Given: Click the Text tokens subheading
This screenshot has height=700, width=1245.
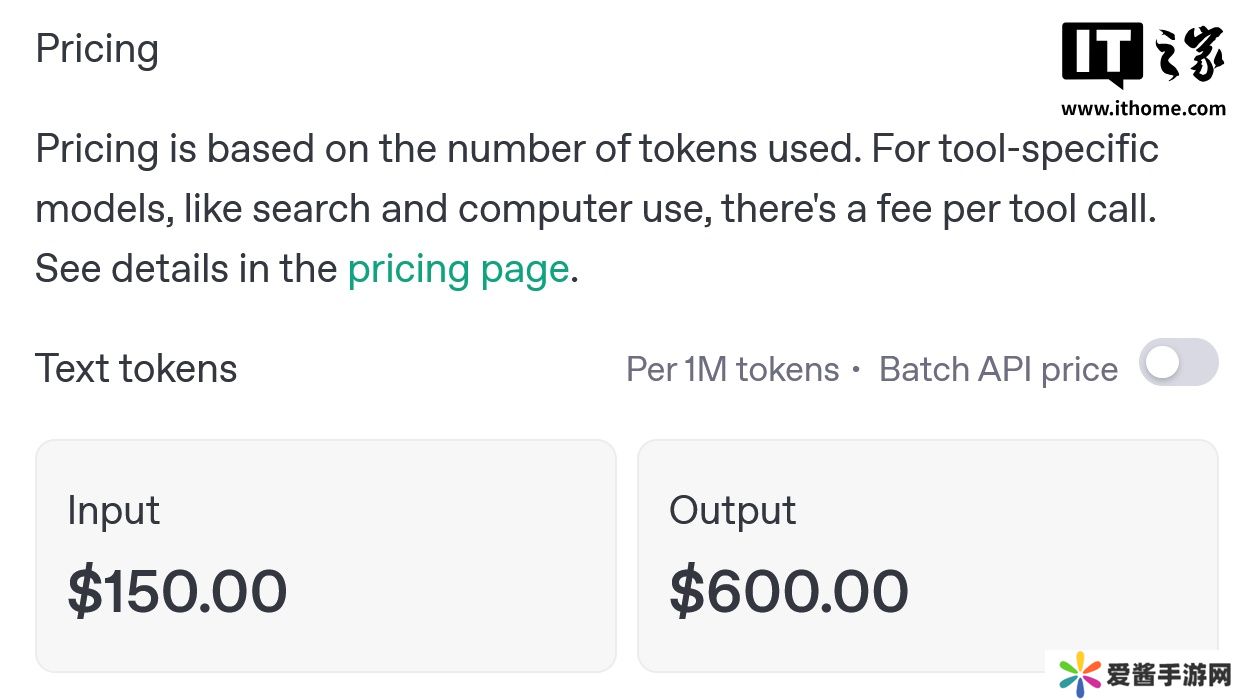Looking at the screenshot, I should point(136,368).
